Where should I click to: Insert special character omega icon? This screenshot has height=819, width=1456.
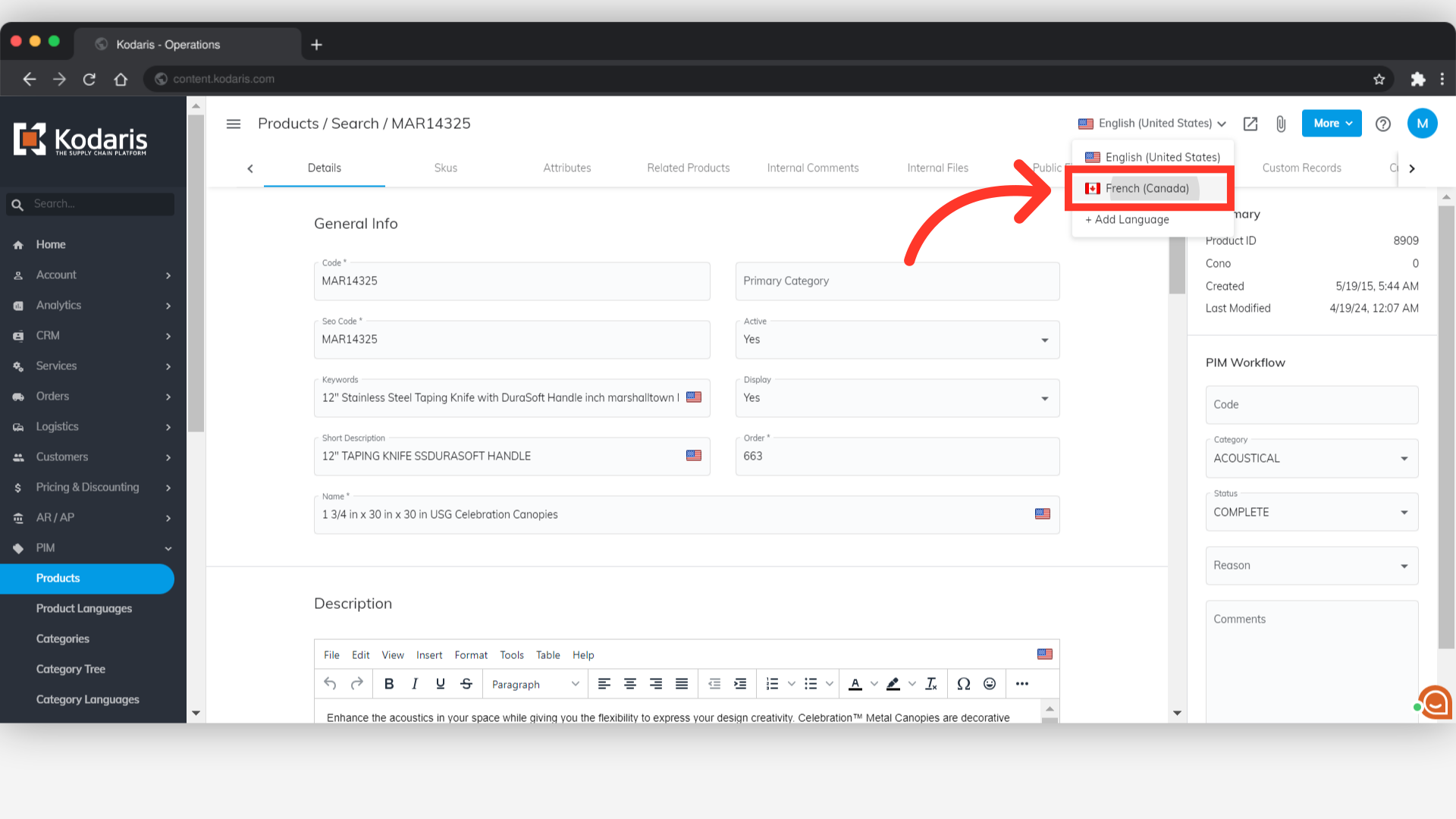[x=964, y=684]
